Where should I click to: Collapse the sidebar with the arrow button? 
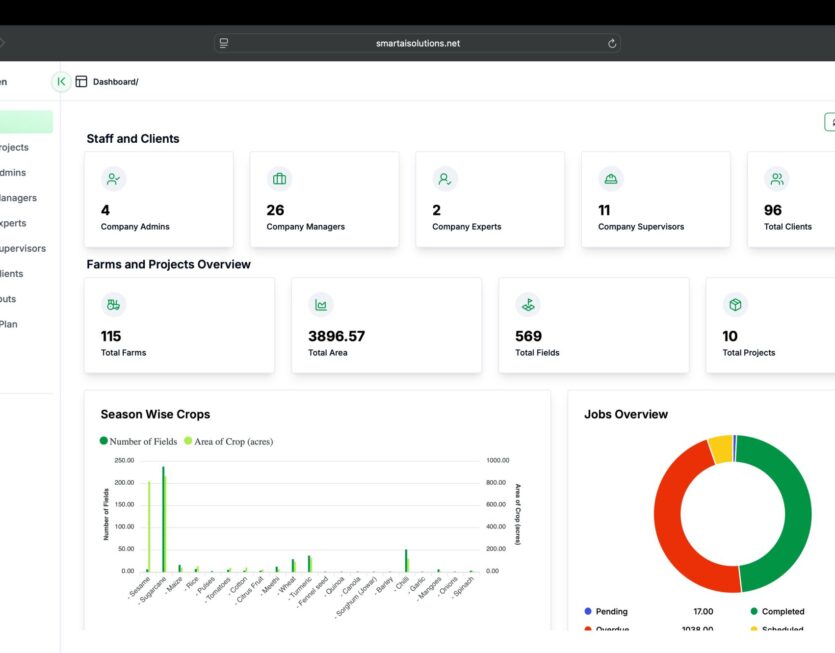(61, 82)
